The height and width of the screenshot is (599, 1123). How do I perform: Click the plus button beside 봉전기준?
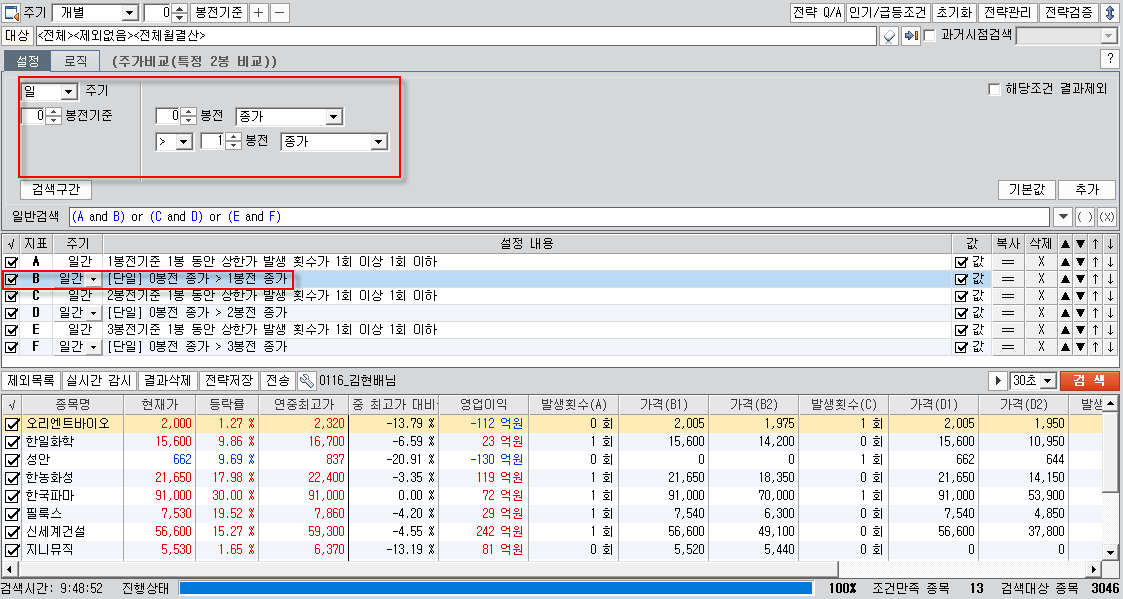[x=258, y=13]
